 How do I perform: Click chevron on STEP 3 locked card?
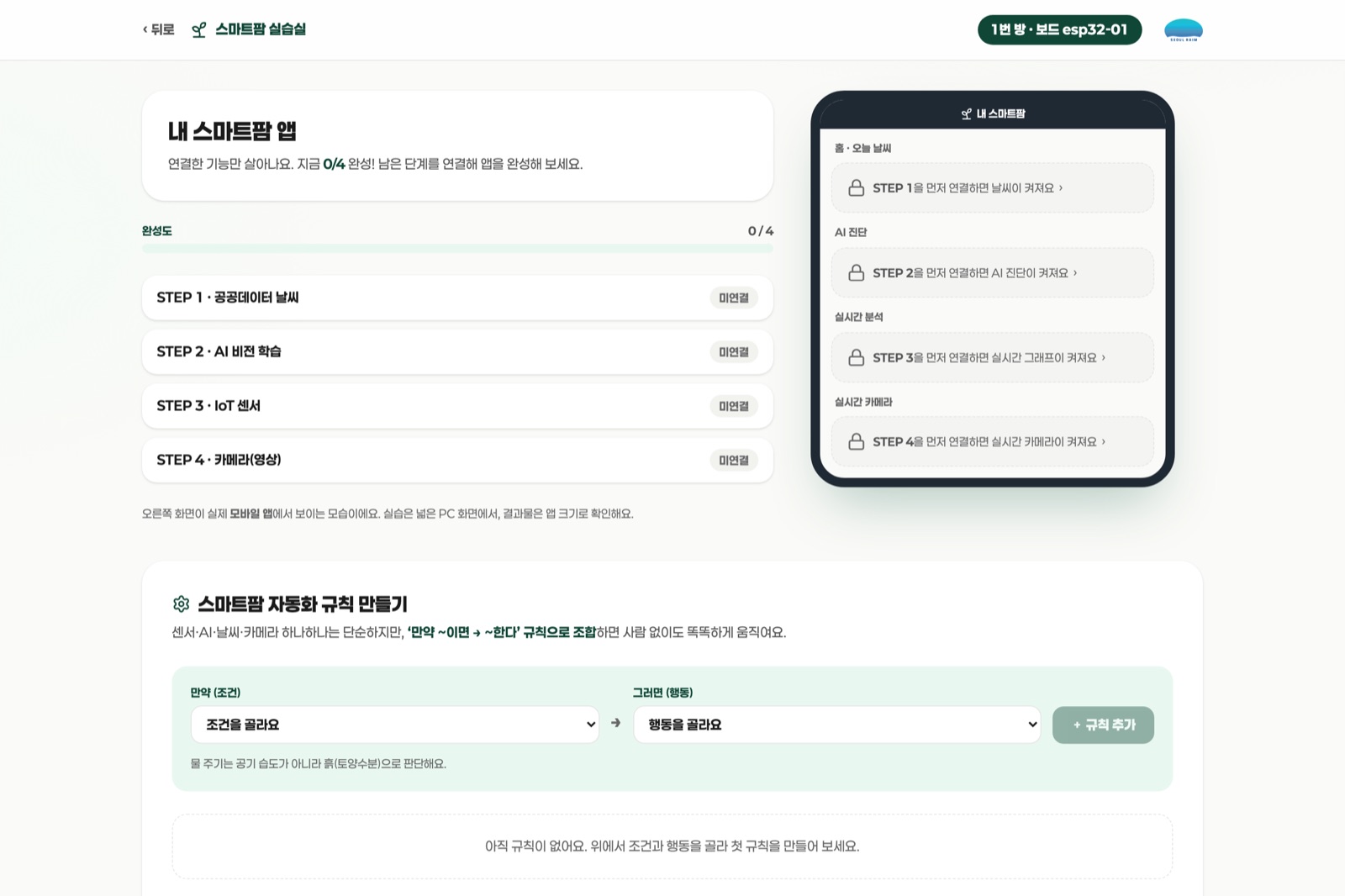click(1104, 357)
